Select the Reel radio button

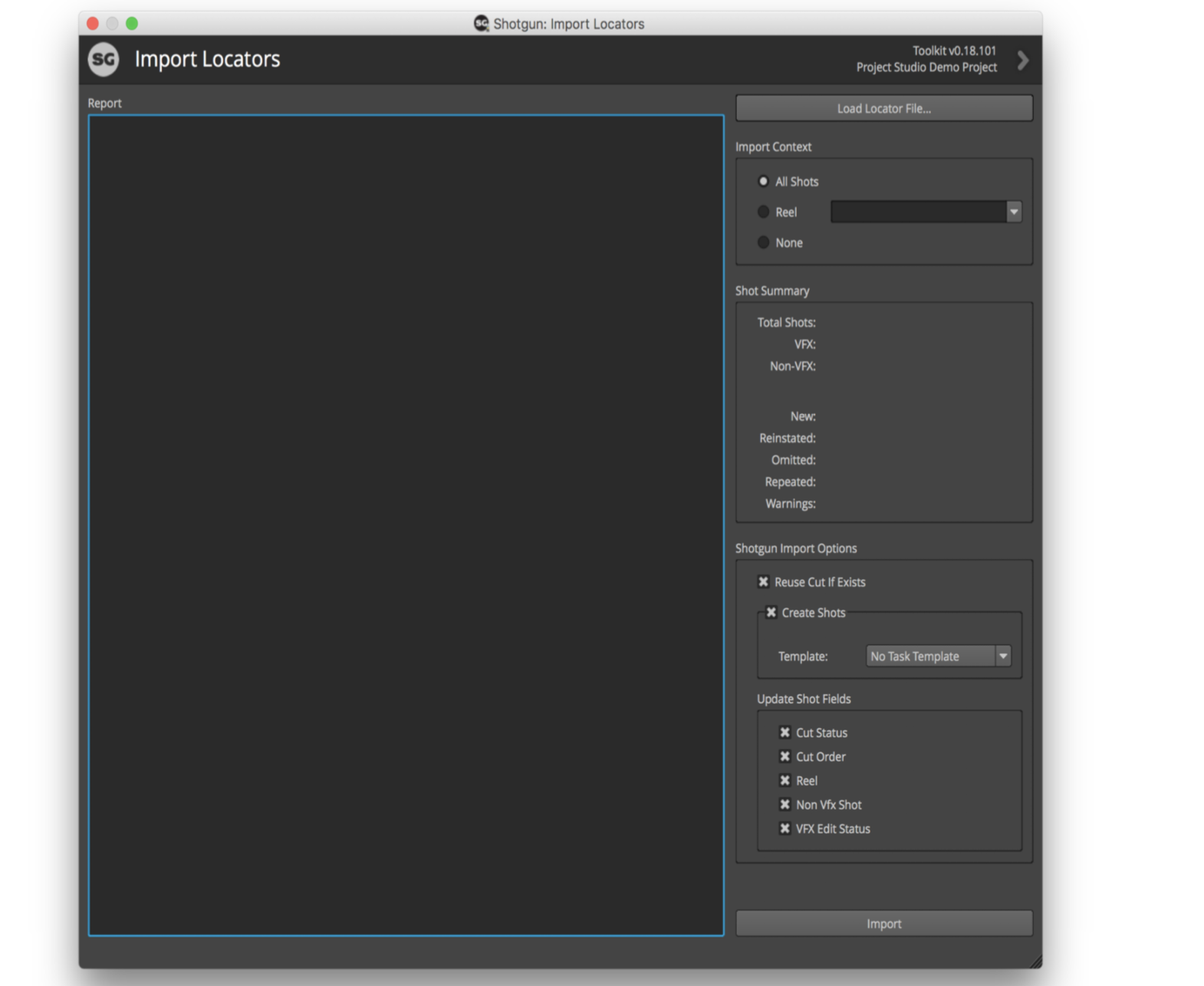click(763, 212)
